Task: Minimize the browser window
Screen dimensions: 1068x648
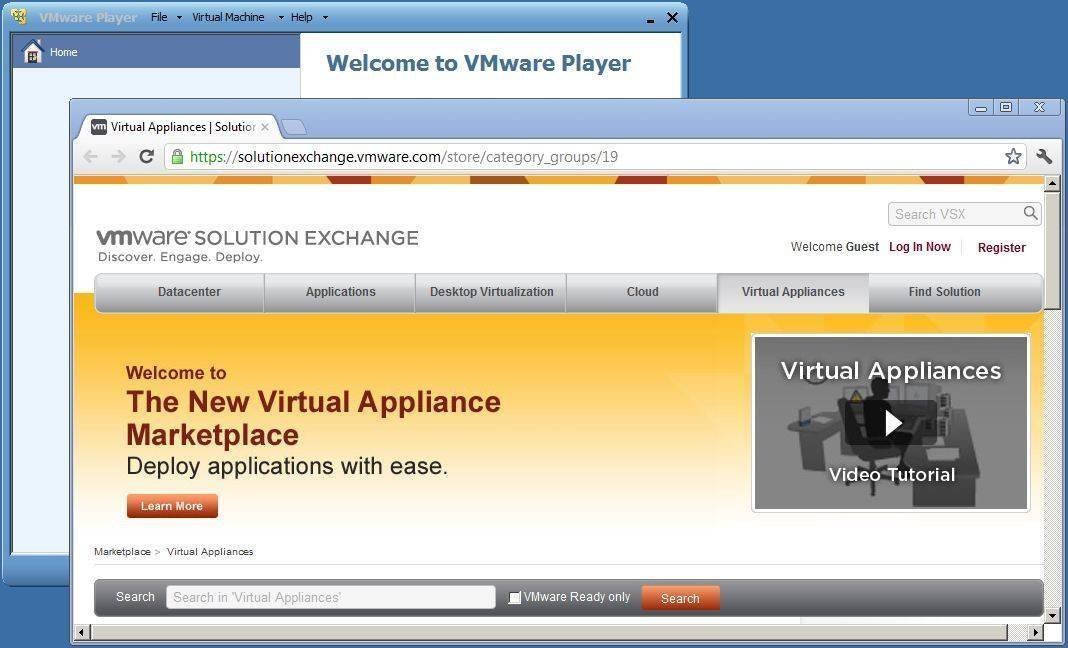Action: [981, 108]
